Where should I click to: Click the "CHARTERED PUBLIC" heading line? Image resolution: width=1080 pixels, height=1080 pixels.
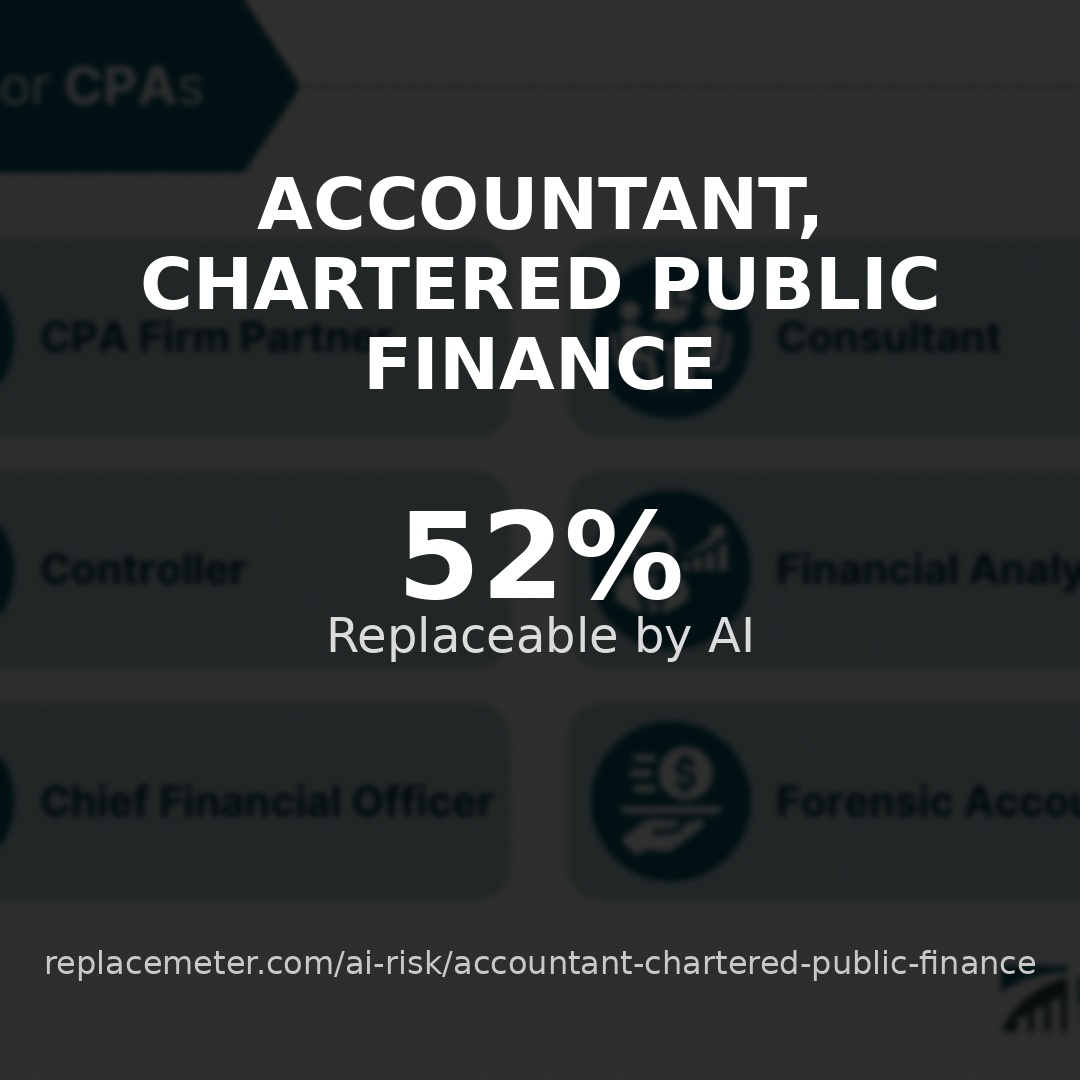click(540, 284)
